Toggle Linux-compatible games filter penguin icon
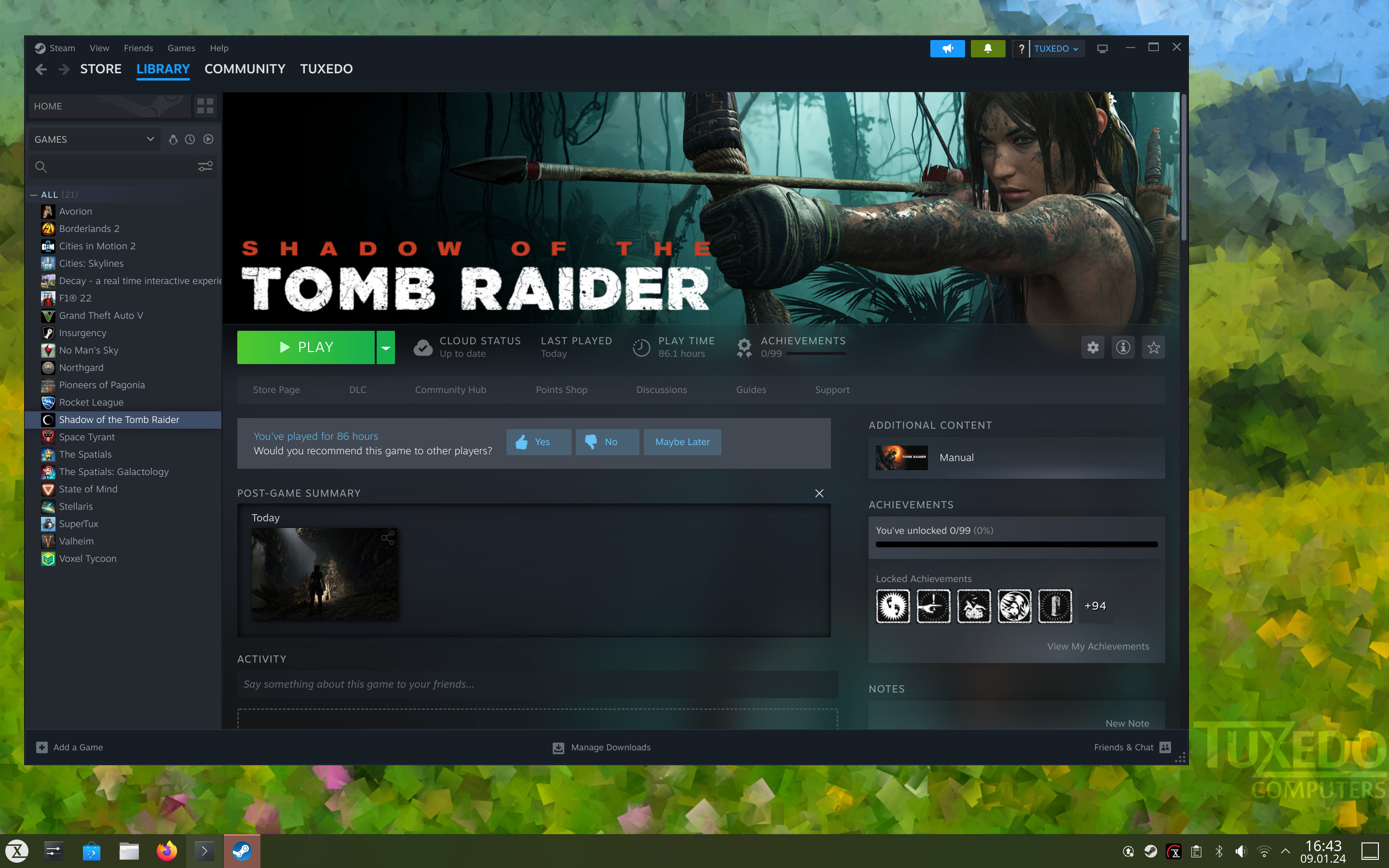1389x868 pixels. pyautogui.click(x=173, y=139)
